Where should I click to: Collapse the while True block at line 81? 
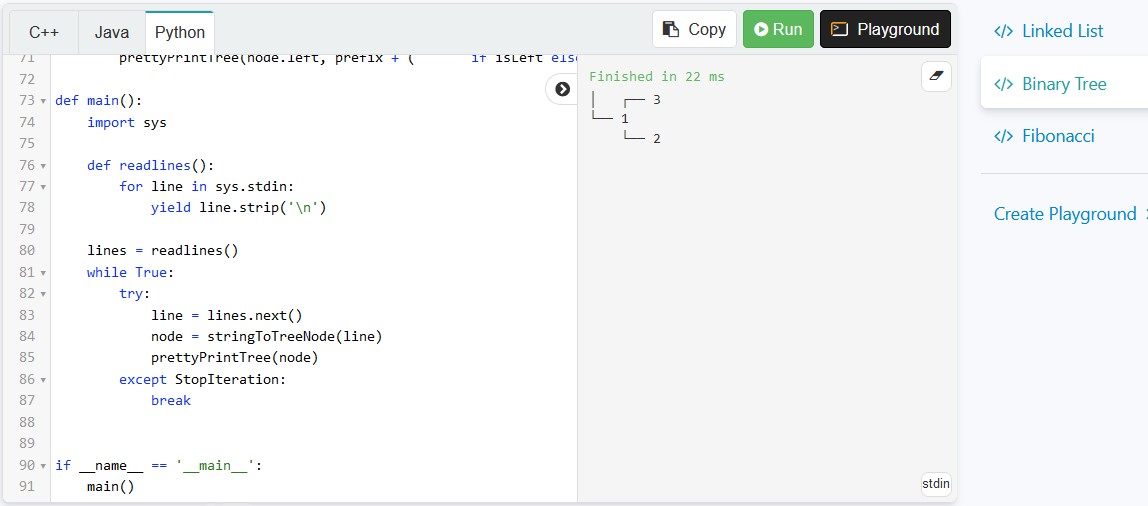pyautogui.click(x=44, y=273)
